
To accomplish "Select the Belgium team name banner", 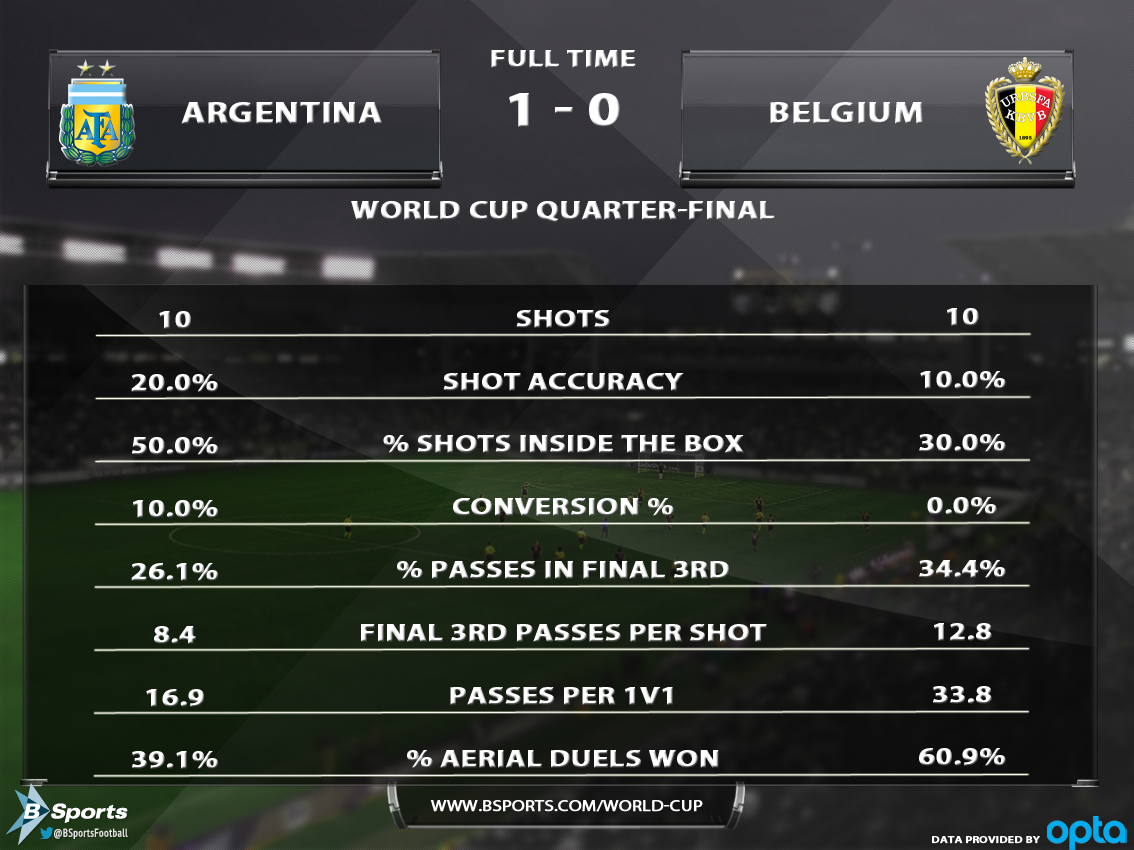I will [845, 112].
